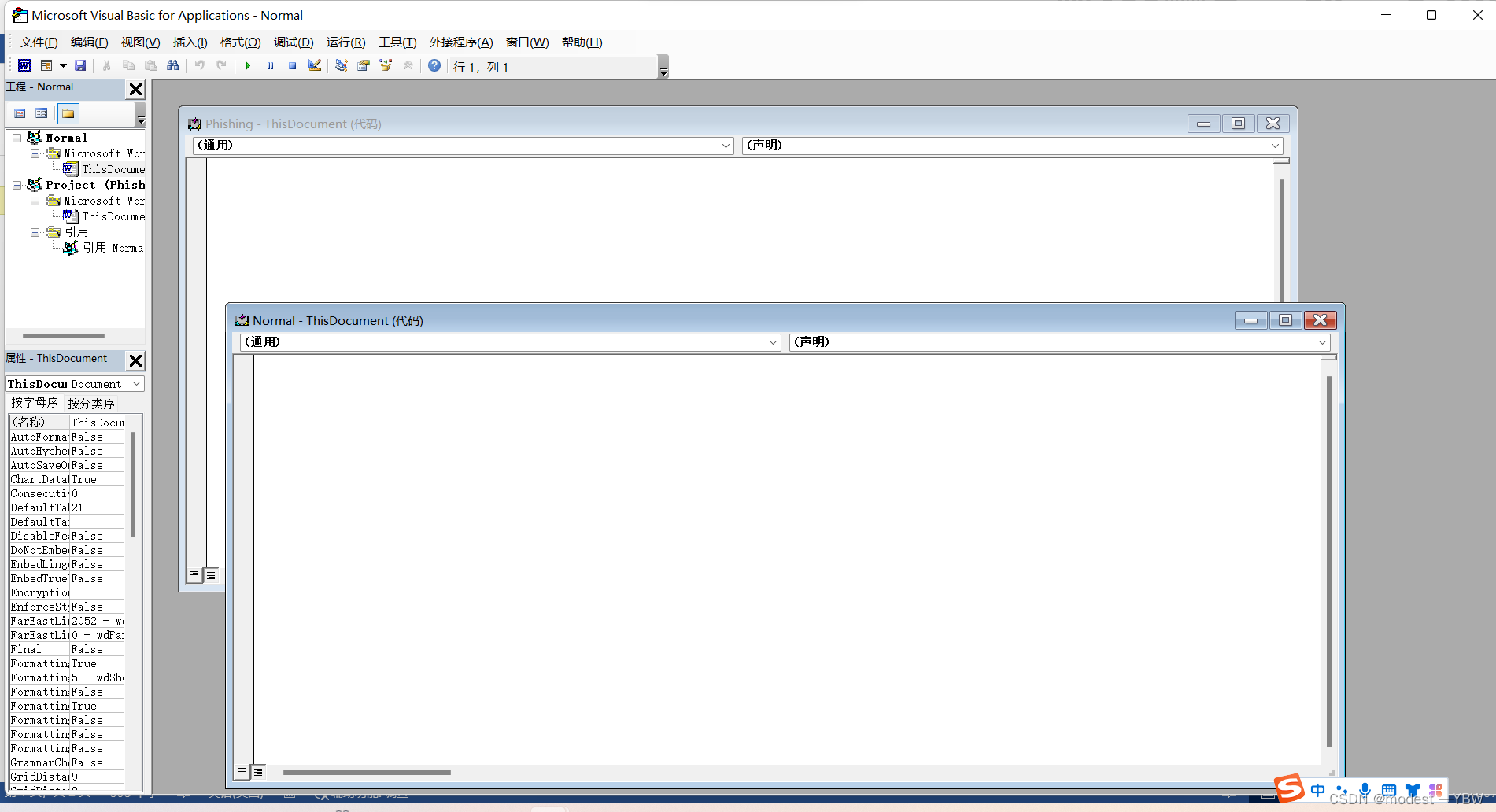
Task: Toggle Design Mode icon
Action: (x=314, y=66)
